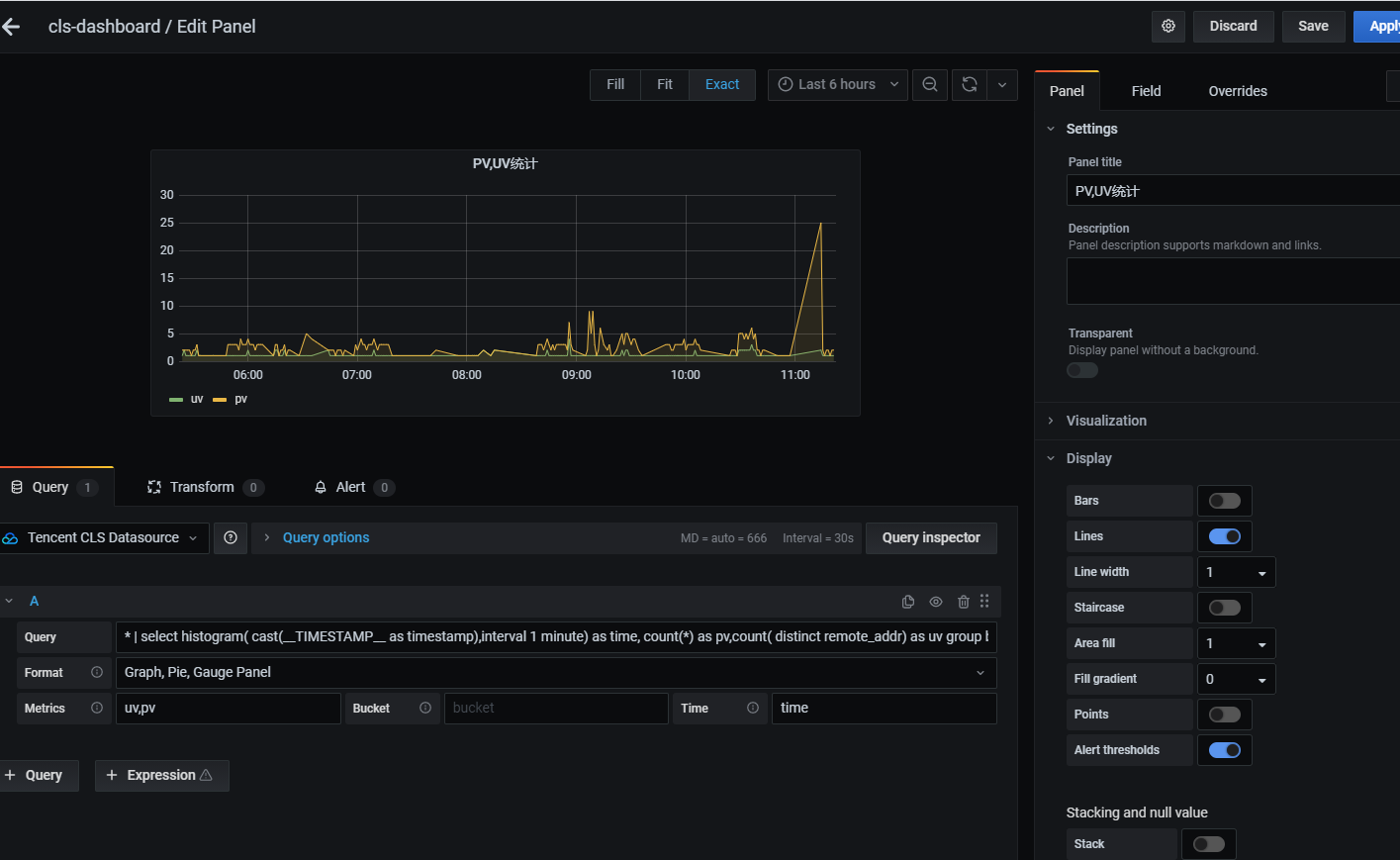
Task: Open the Transform tab
Action: click(206, 487)
